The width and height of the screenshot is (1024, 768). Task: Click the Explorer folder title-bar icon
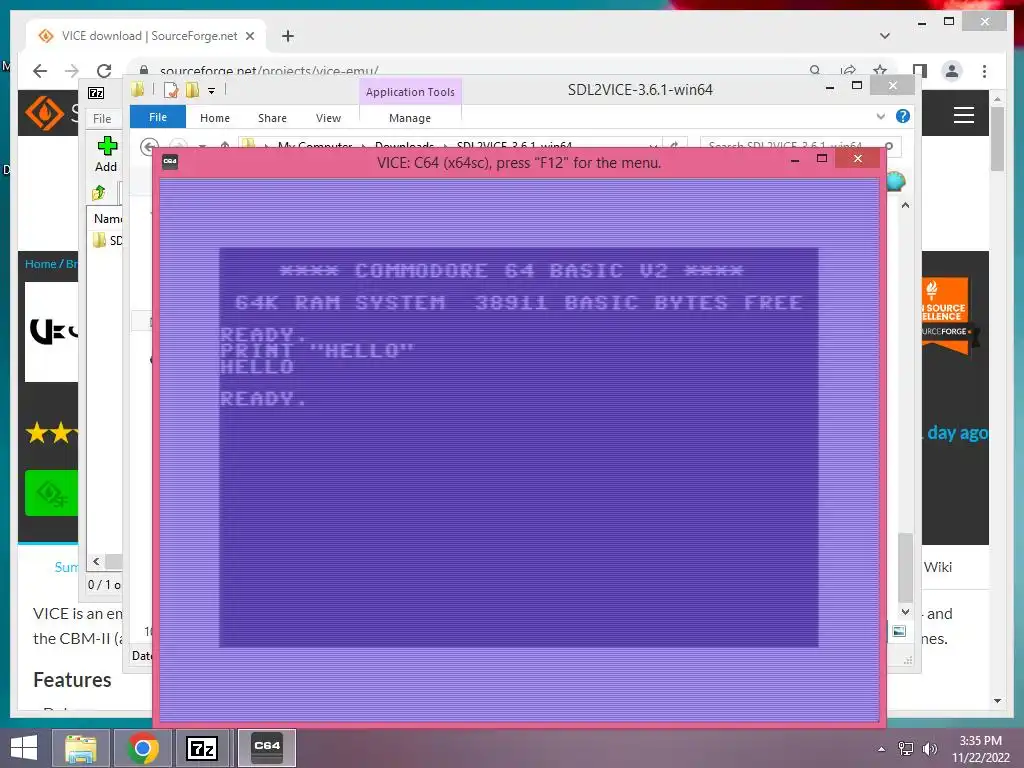(x=137, y=89)
